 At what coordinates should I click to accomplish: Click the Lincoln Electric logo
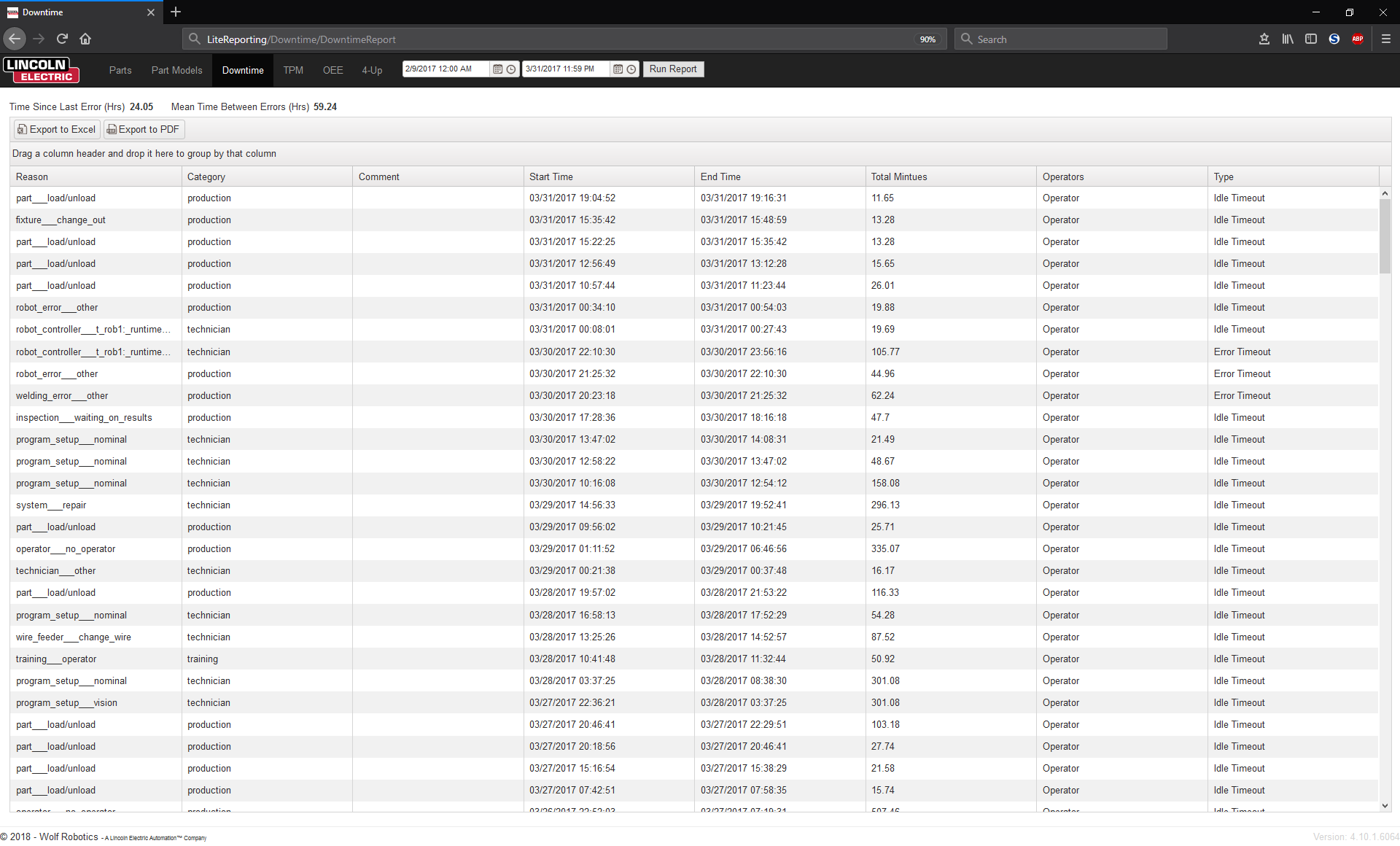point(42,70)
